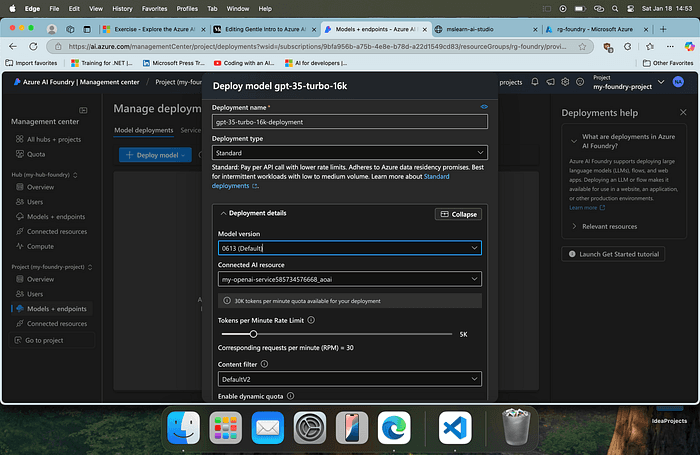Click the Edge back arrow button
The height and width of the screenshot is (455, 700).
(13, 46)
